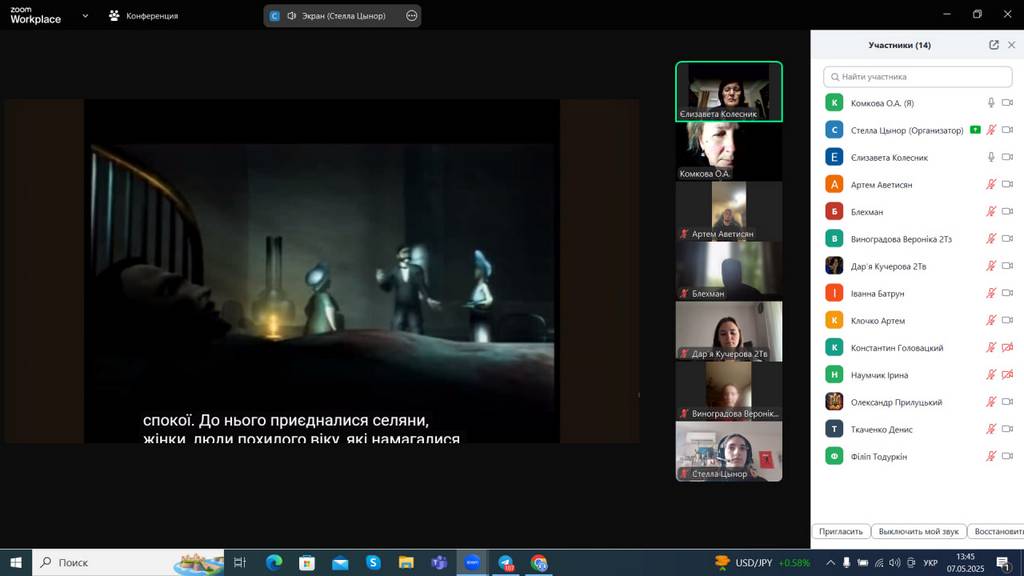Switch to the Конференция tab
The width and height of the screenshot is (1024, 576).
[144, 16]
